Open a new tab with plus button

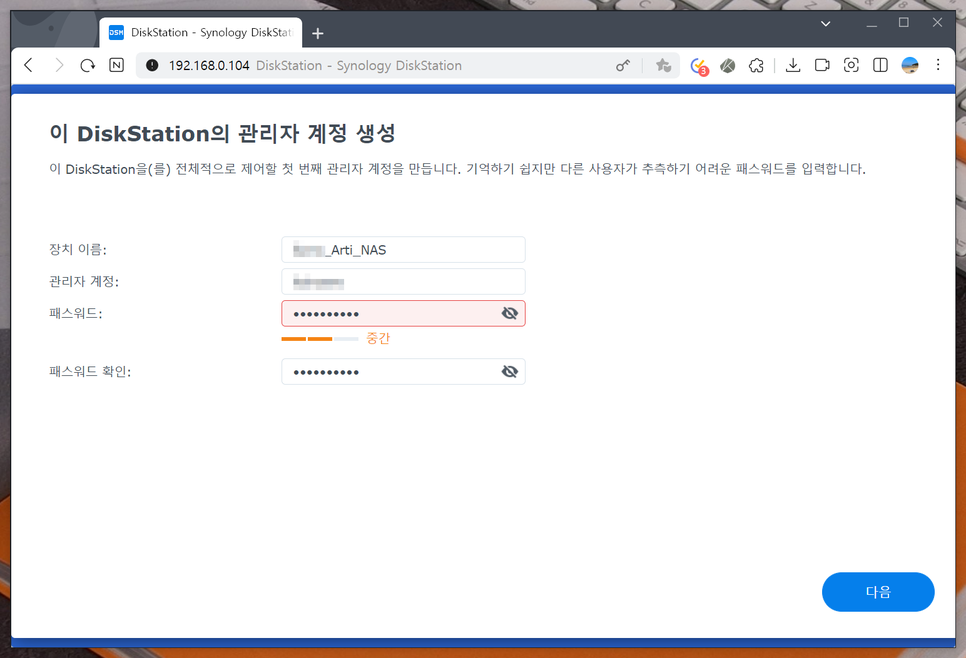pyautogui.click(x=318, y=33)
